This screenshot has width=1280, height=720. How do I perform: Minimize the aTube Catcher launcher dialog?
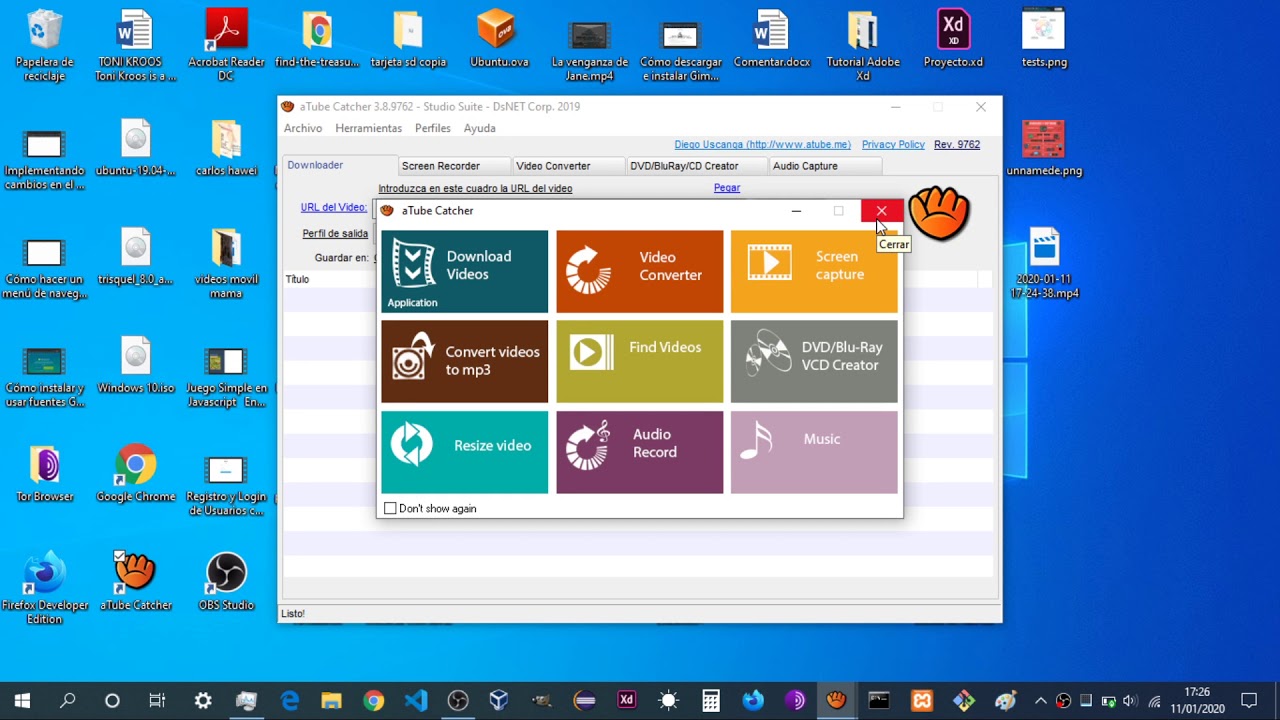tap(796, 211)
